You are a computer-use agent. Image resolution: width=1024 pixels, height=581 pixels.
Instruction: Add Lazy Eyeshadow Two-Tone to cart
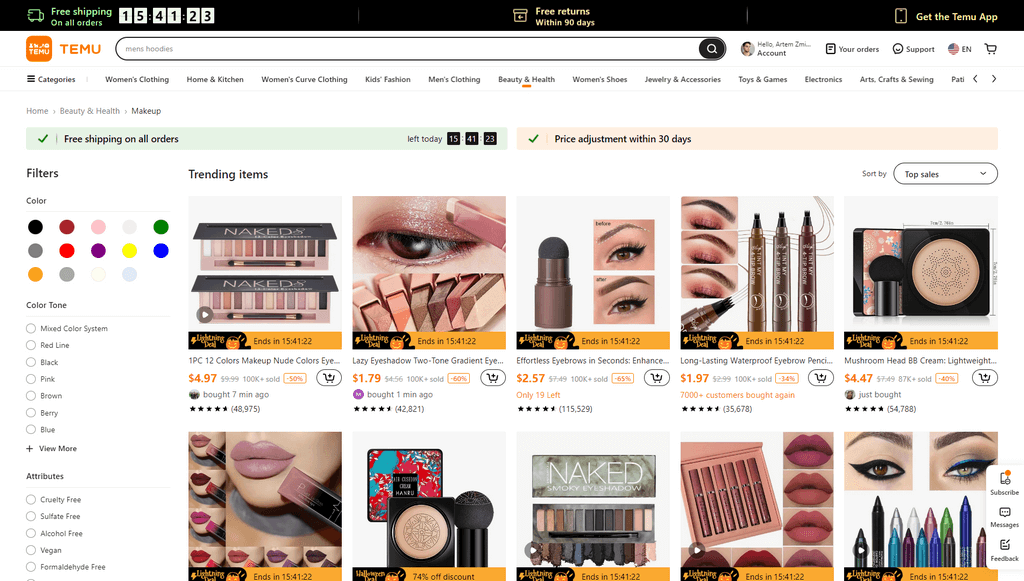(493, 377)
